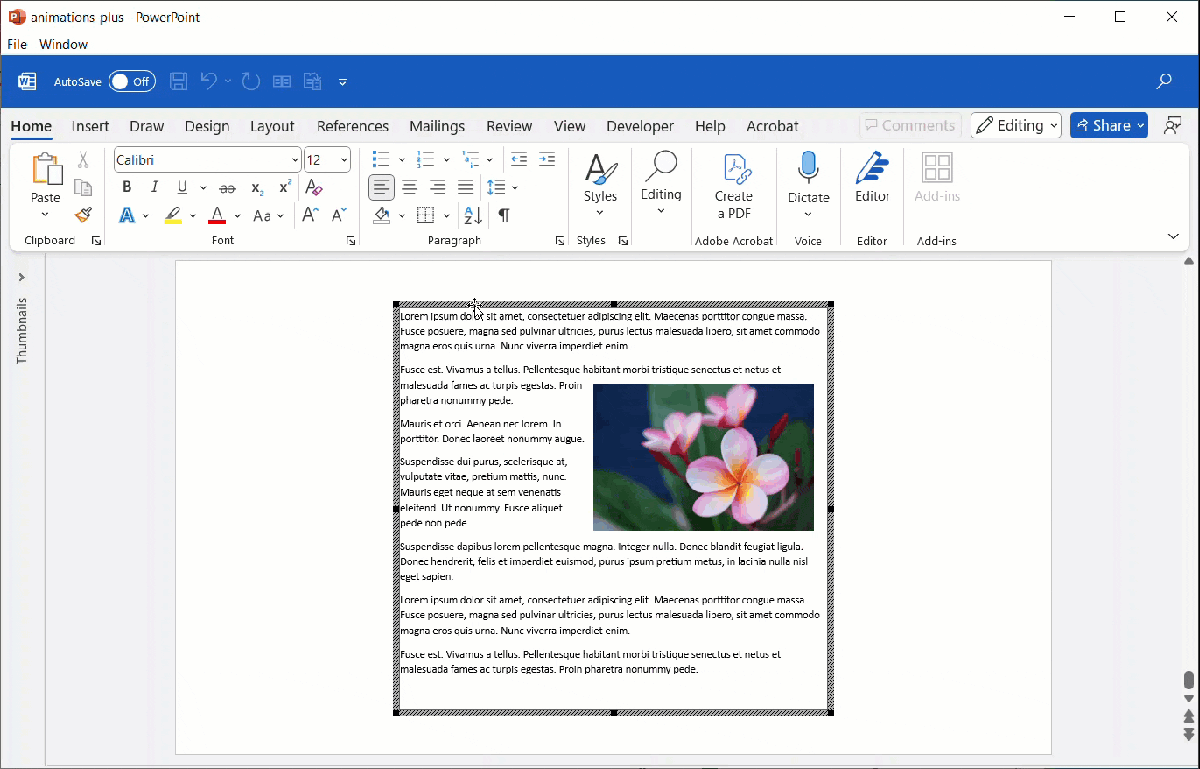Click the Text Effects blue A icon
Screen dimensions: 1200x769
coord(127,215)
